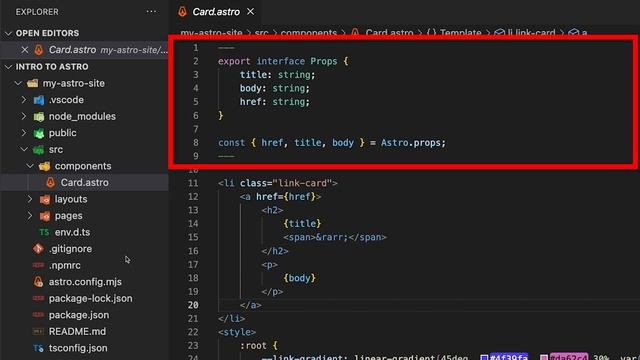Screen dimensions: 640x360
Task: Open Card.astro under components folder
Action: click(x=84, y=182)
